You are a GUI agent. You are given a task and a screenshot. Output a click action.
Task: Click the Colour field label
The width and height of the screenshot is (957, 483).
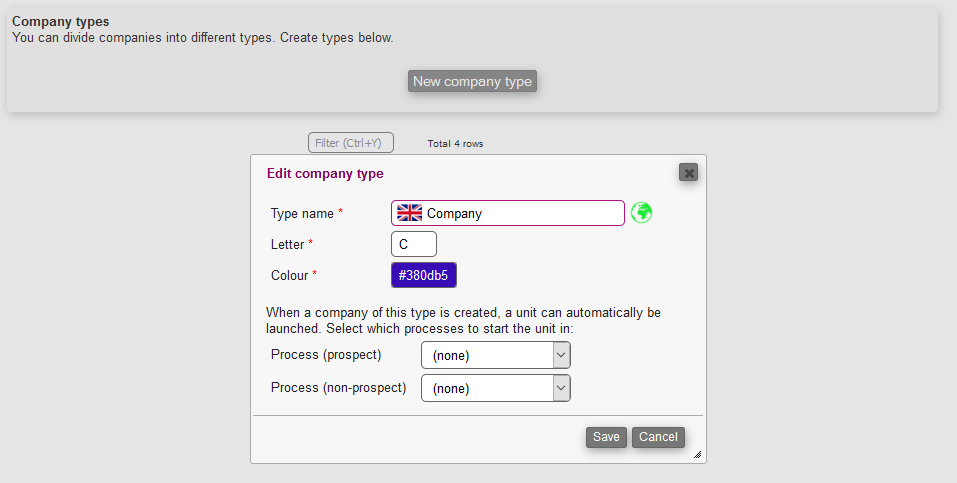click(291, 275)
